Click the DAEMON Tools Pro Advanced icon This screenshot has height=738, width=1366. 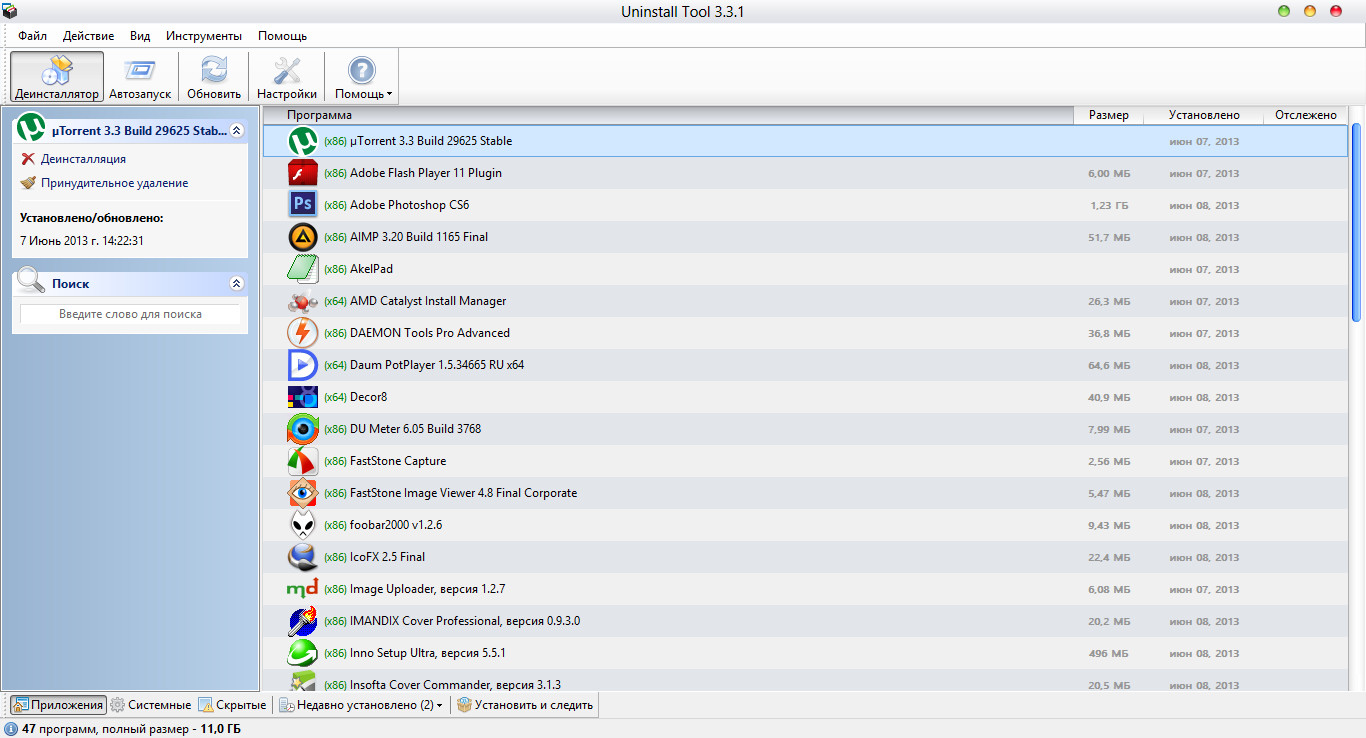click(302, 333)
